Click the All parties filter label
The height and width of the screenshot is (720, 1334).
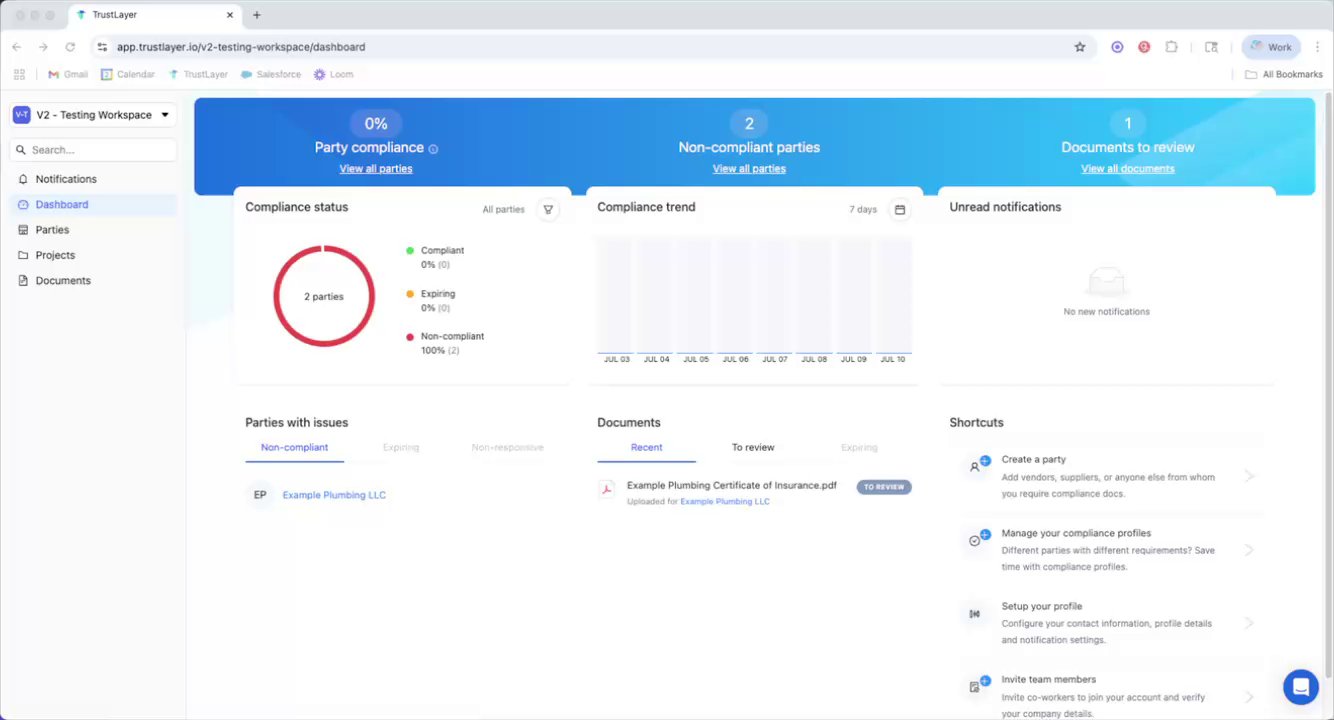click(503, 210)
